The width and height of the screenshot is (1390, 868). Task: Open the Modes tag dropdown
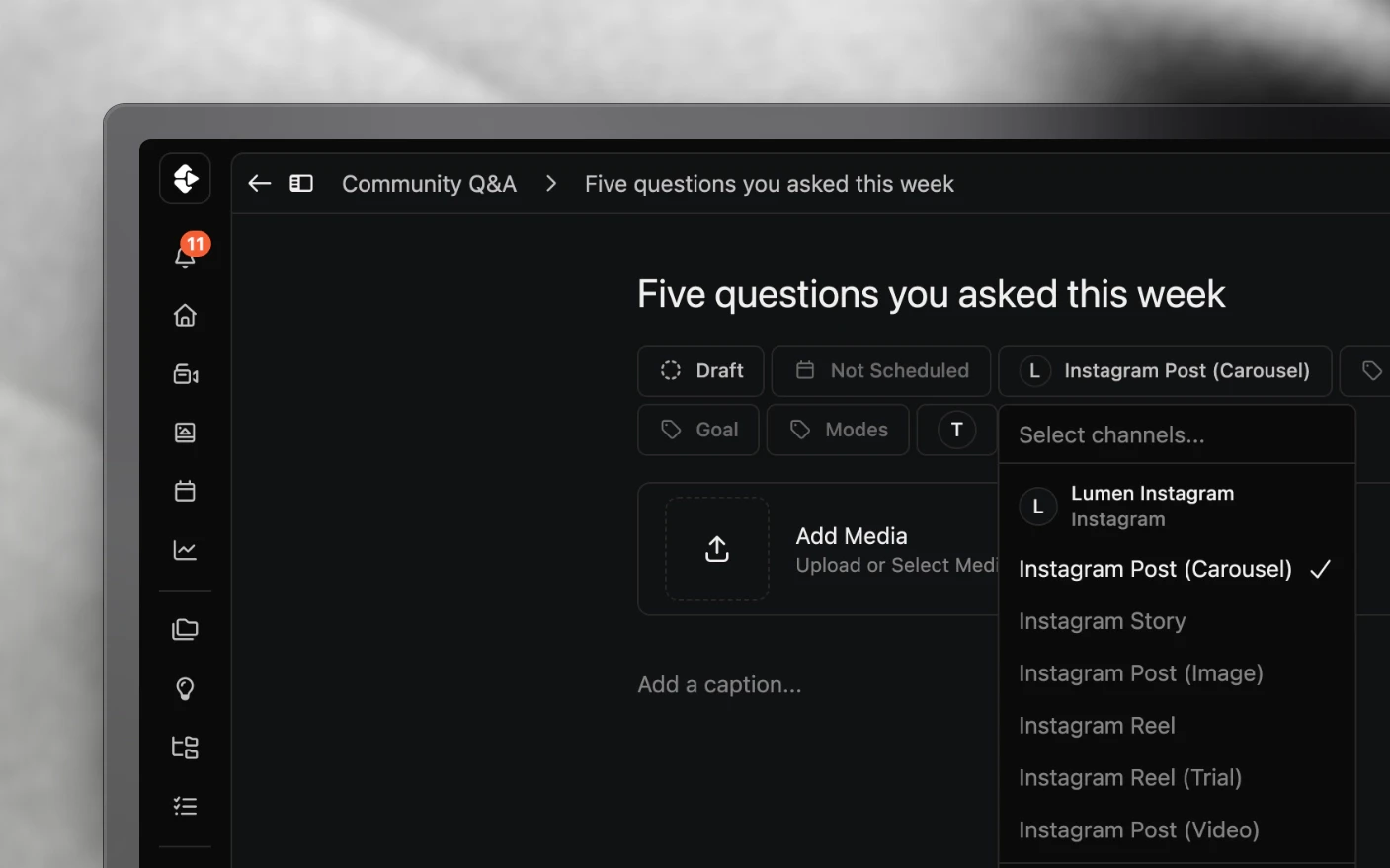(838, 430)
